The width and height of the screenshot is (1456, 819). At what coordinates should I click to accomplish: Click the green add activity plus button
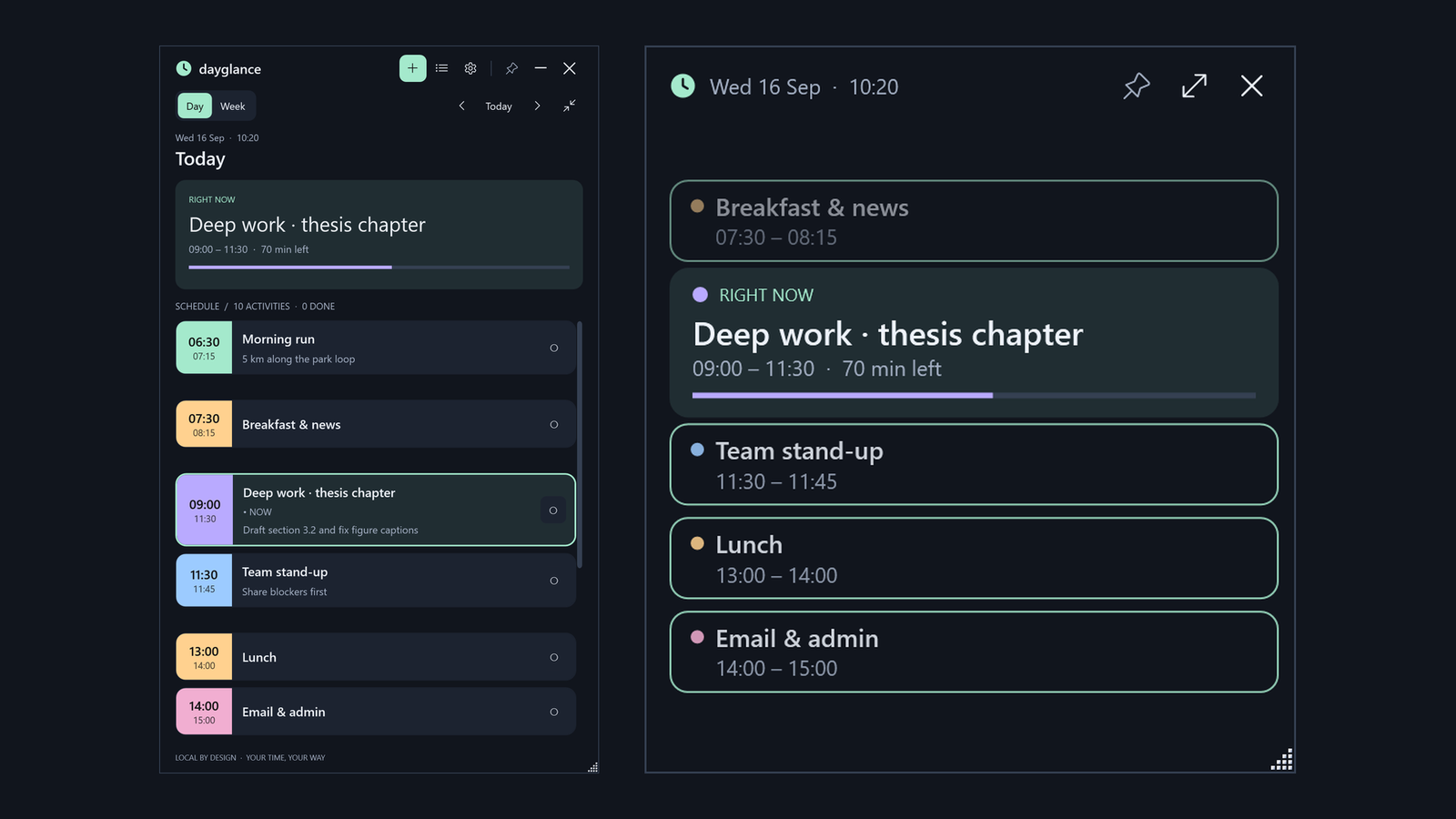click(x=412, y=68)
